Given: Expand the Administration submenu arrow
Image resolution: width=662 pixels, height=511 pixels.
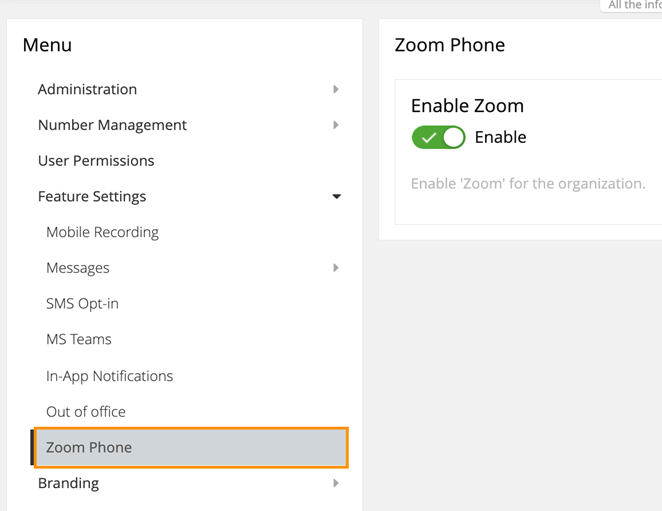Looking at the screenshot, I should point(336,89).
